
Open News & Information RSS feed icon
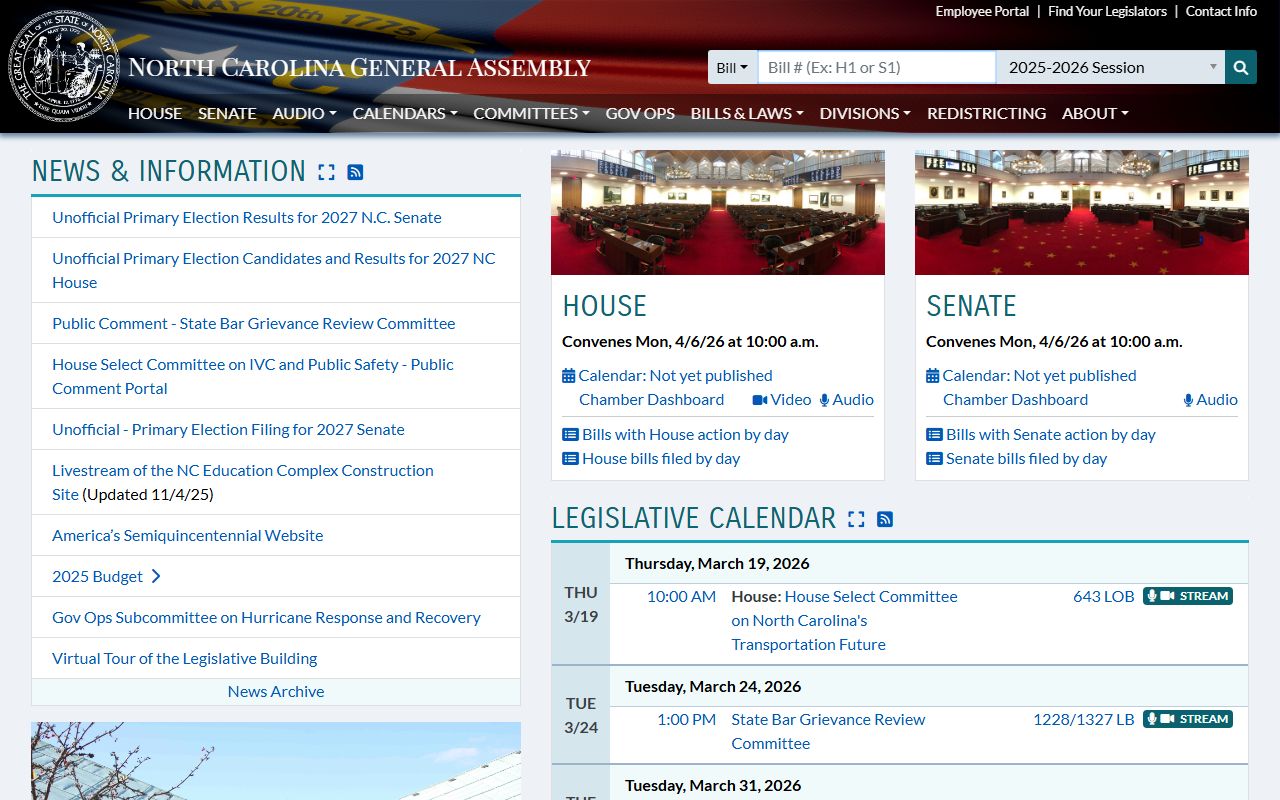coord(355,172)
